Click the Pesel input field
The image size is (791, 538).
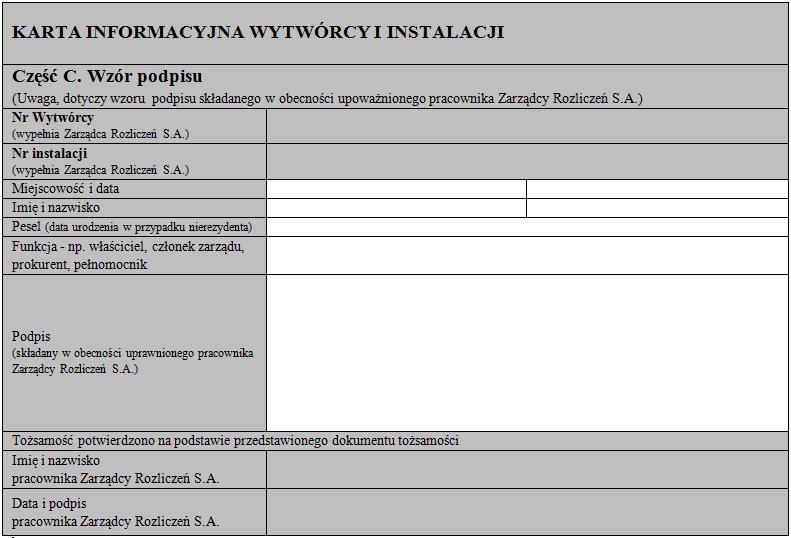(527, 227)
